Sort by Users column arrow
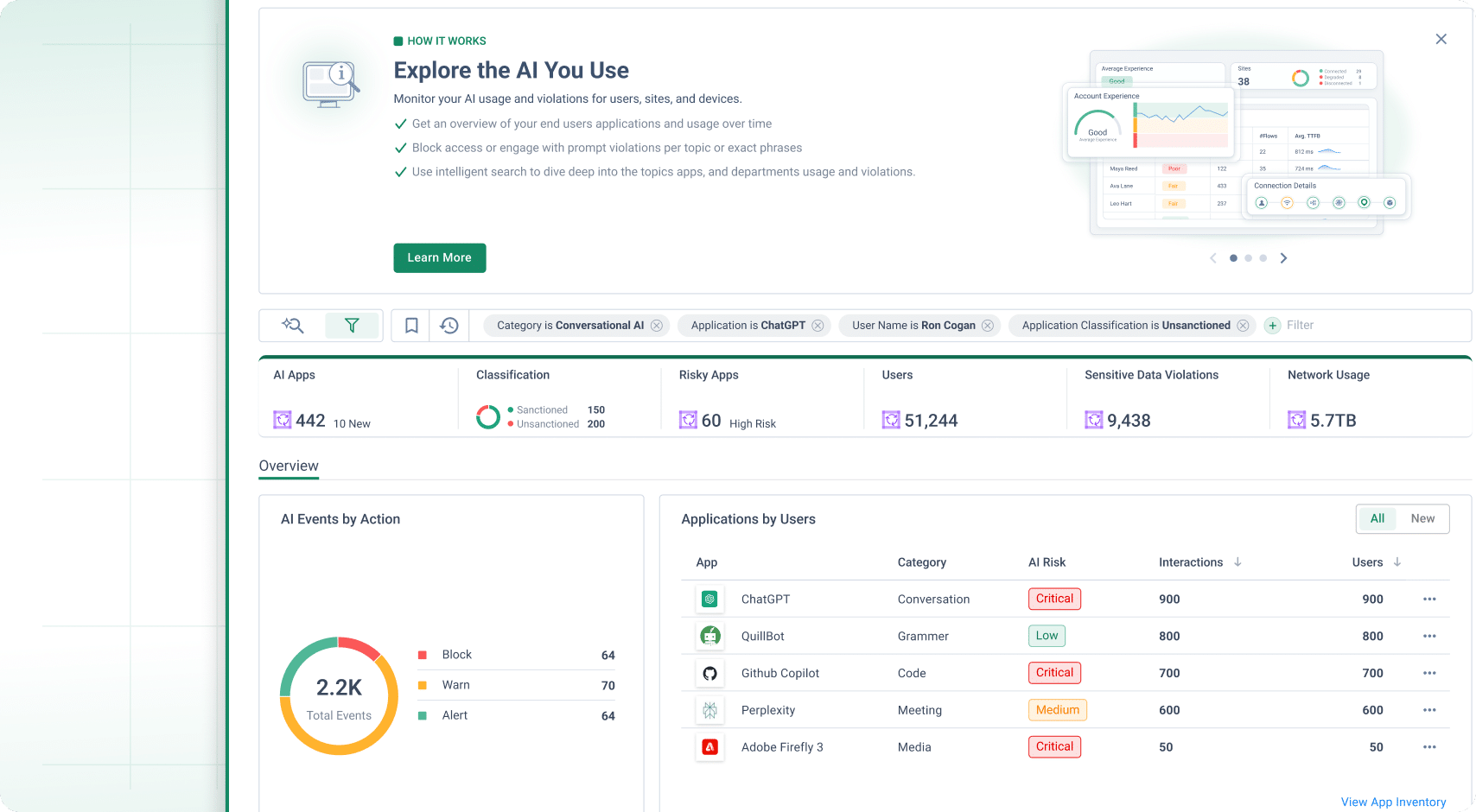This screenshot has width=1476, height=812. point(1397,562)
